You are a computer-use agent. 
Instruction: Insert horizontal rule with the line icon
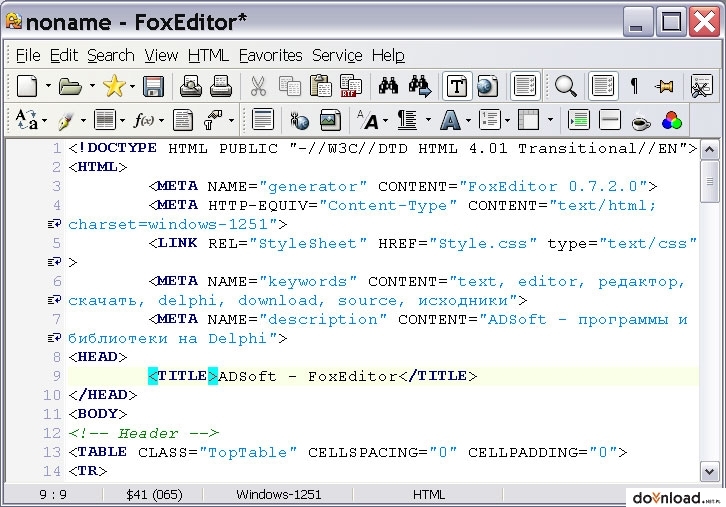(609, 120)
